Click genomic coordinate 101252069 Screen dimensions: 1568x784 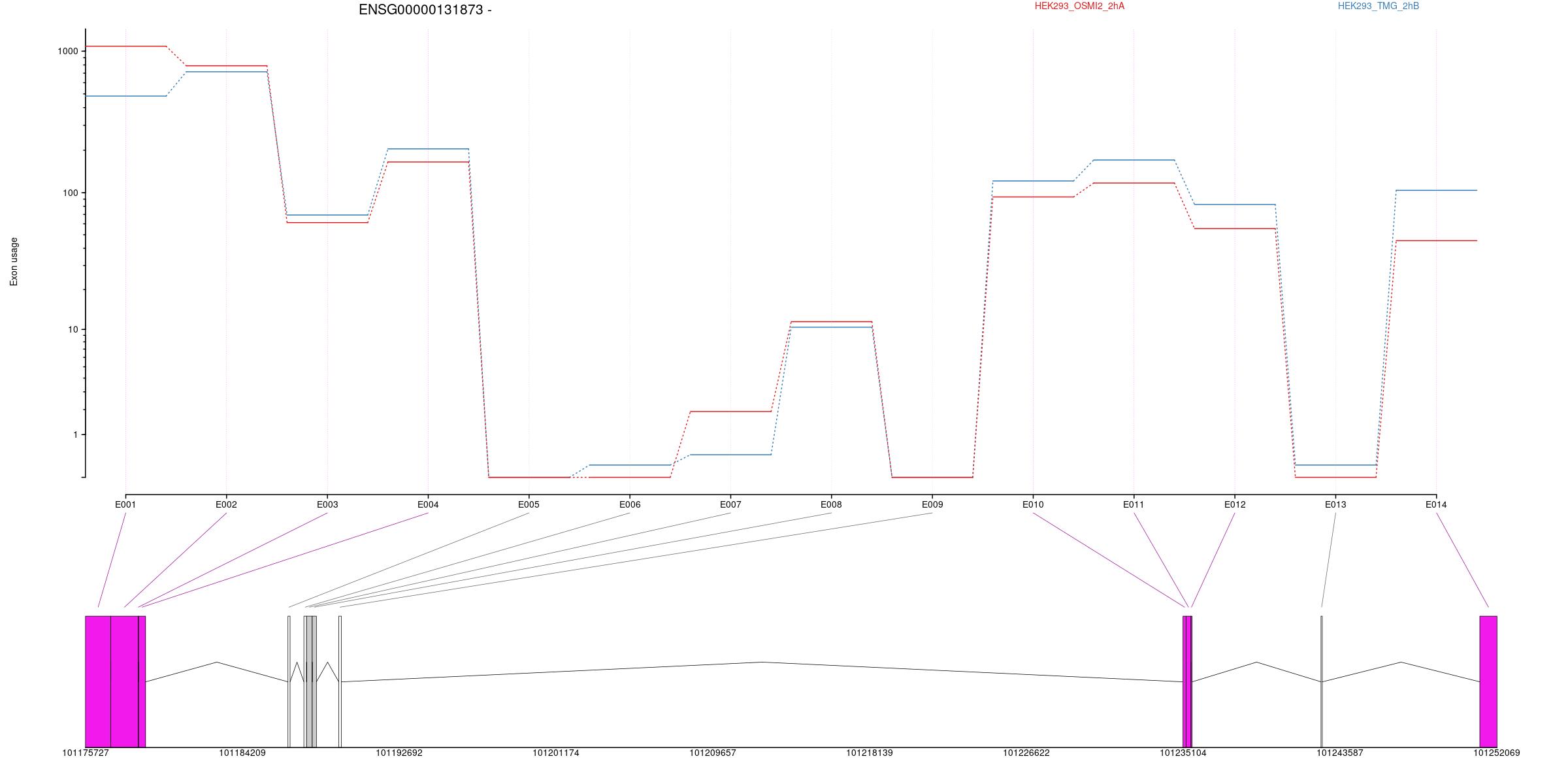click(1497, 753)
